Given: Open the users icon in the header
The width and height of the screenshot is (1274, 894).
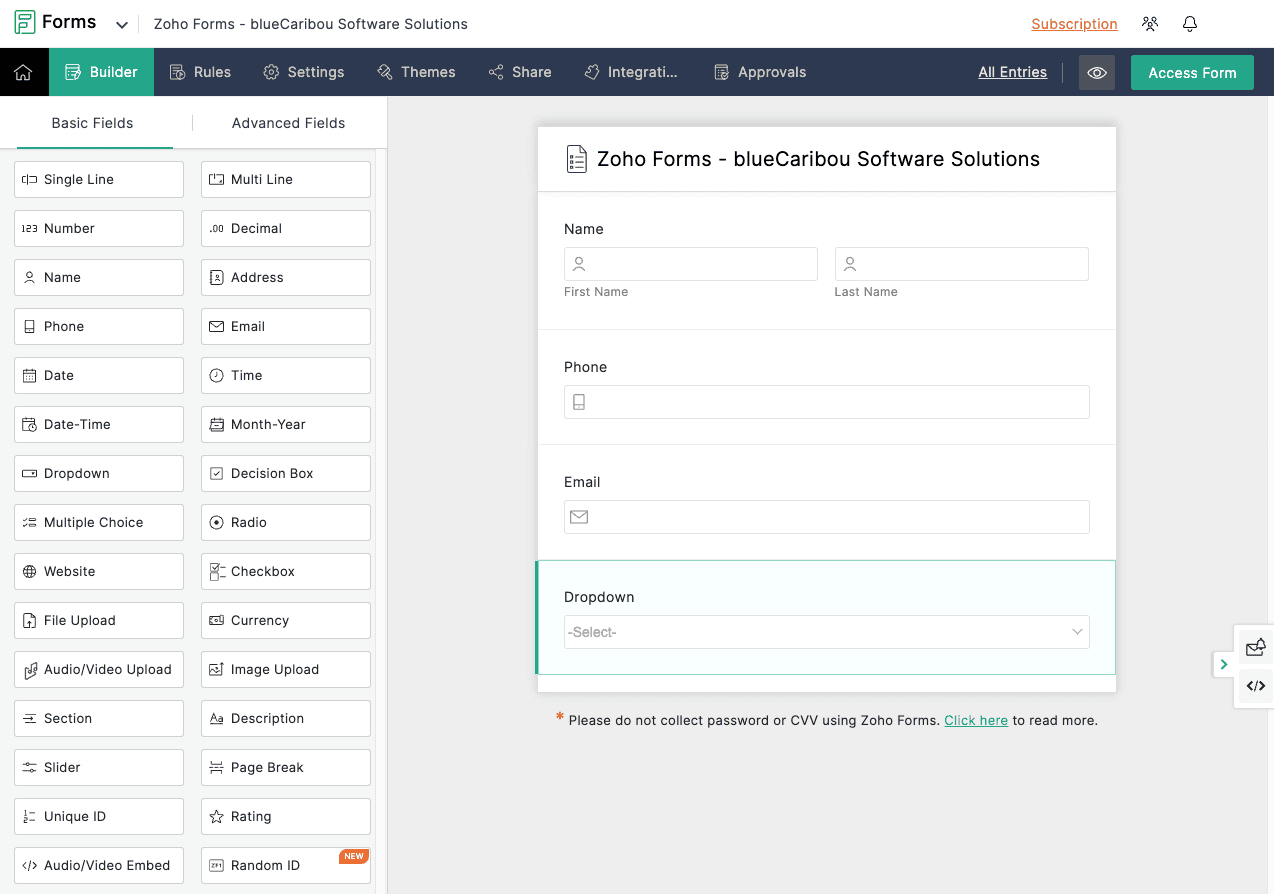Looking at the screenshot, I should click(1150, 24).
